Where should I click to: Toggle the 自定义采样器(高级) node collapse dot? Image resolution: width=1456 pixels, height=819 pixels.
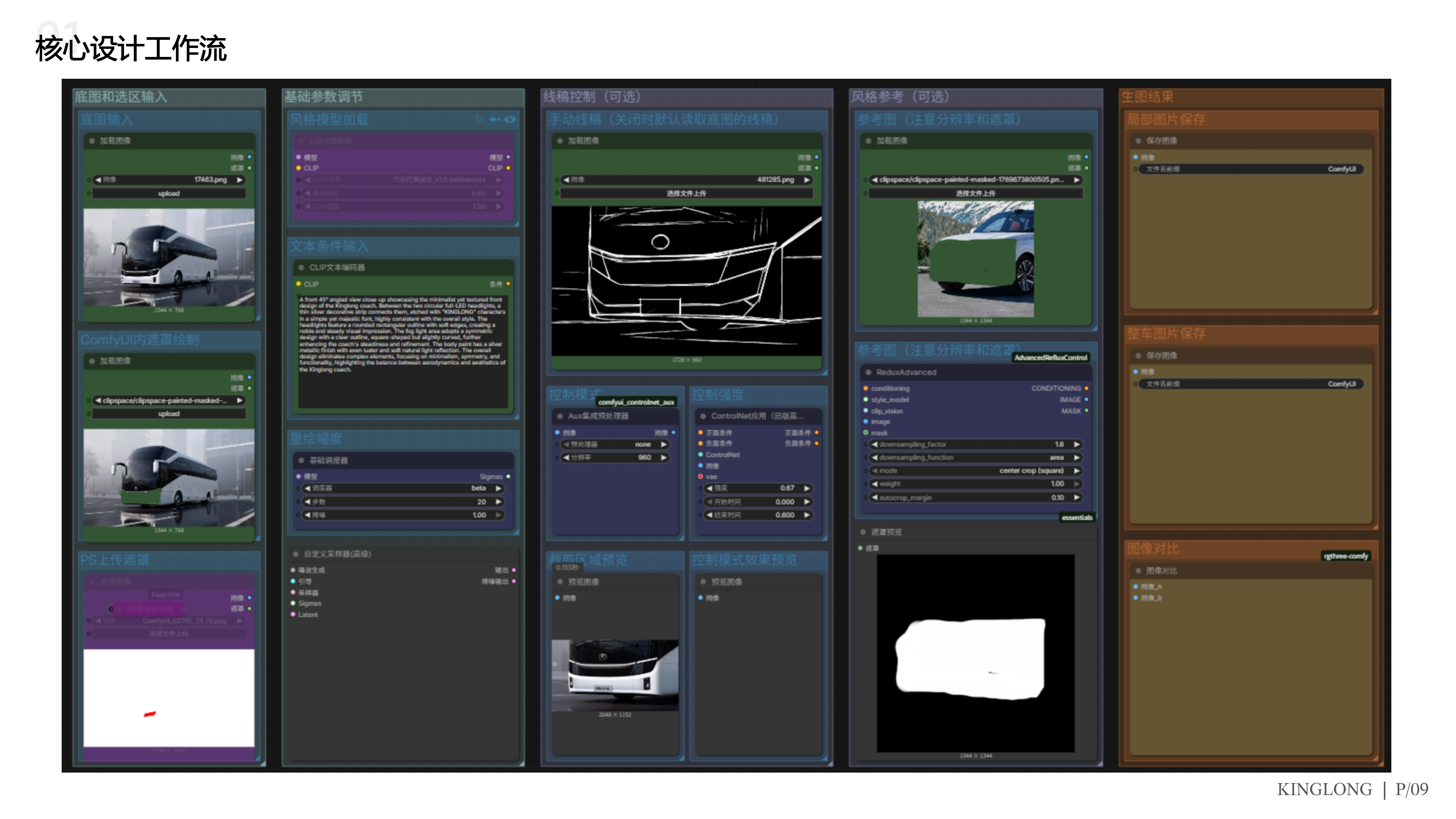click(x=296, y=554)
